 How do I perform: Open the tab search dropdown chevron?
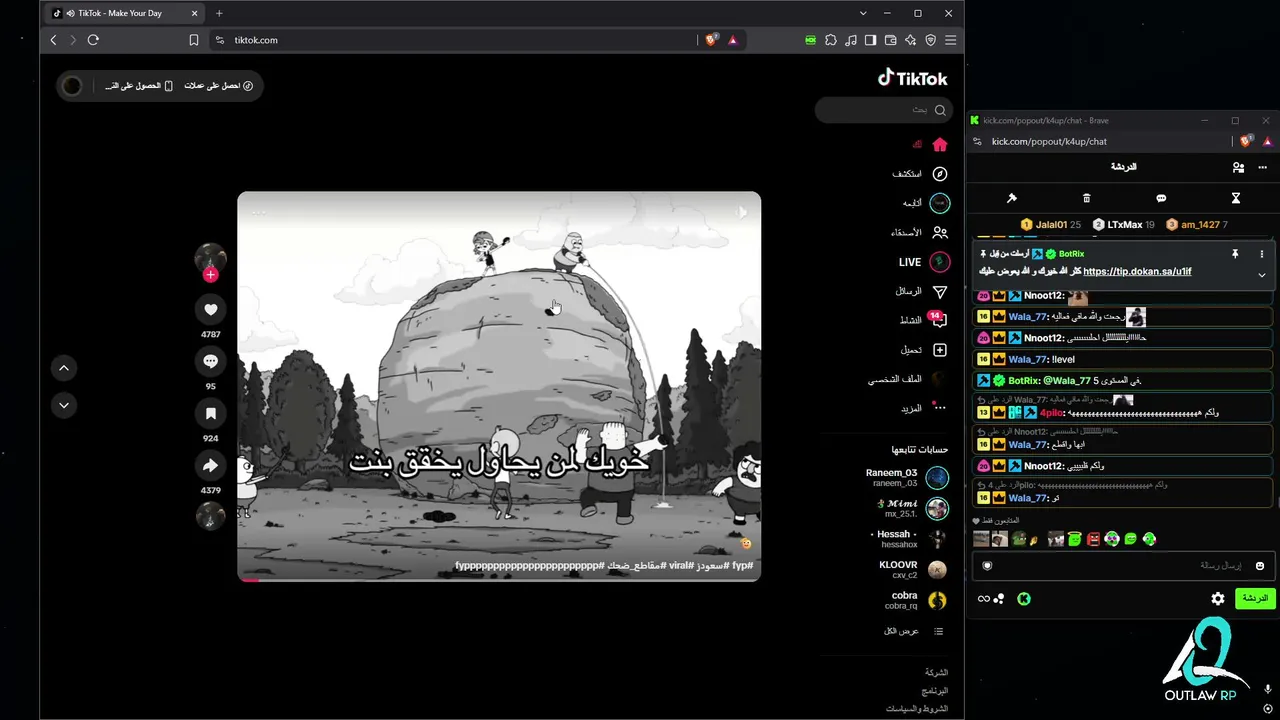(863, 13)
